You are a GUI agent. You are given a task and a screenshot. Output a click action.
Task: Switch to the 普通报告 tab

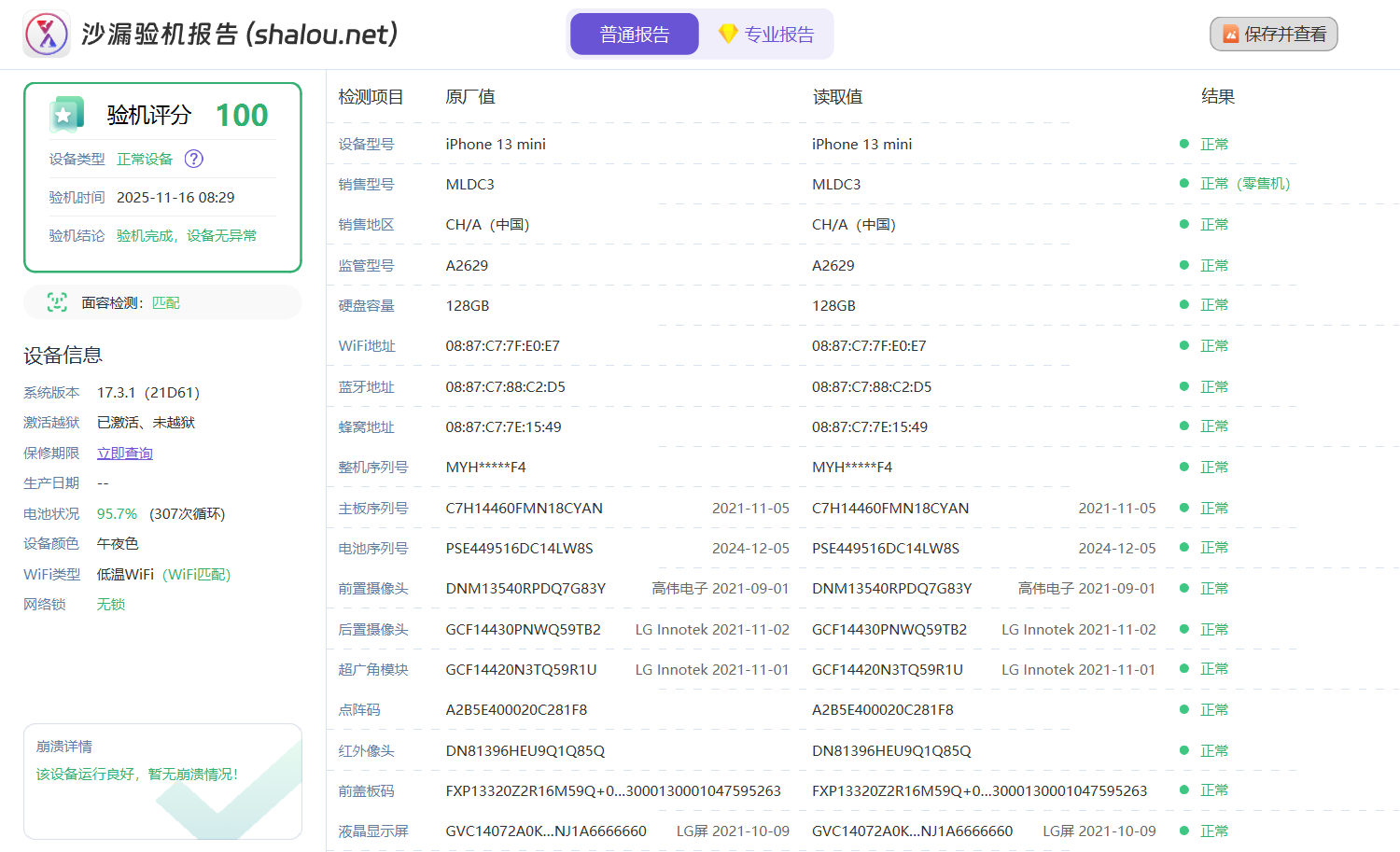pos(635,35)
